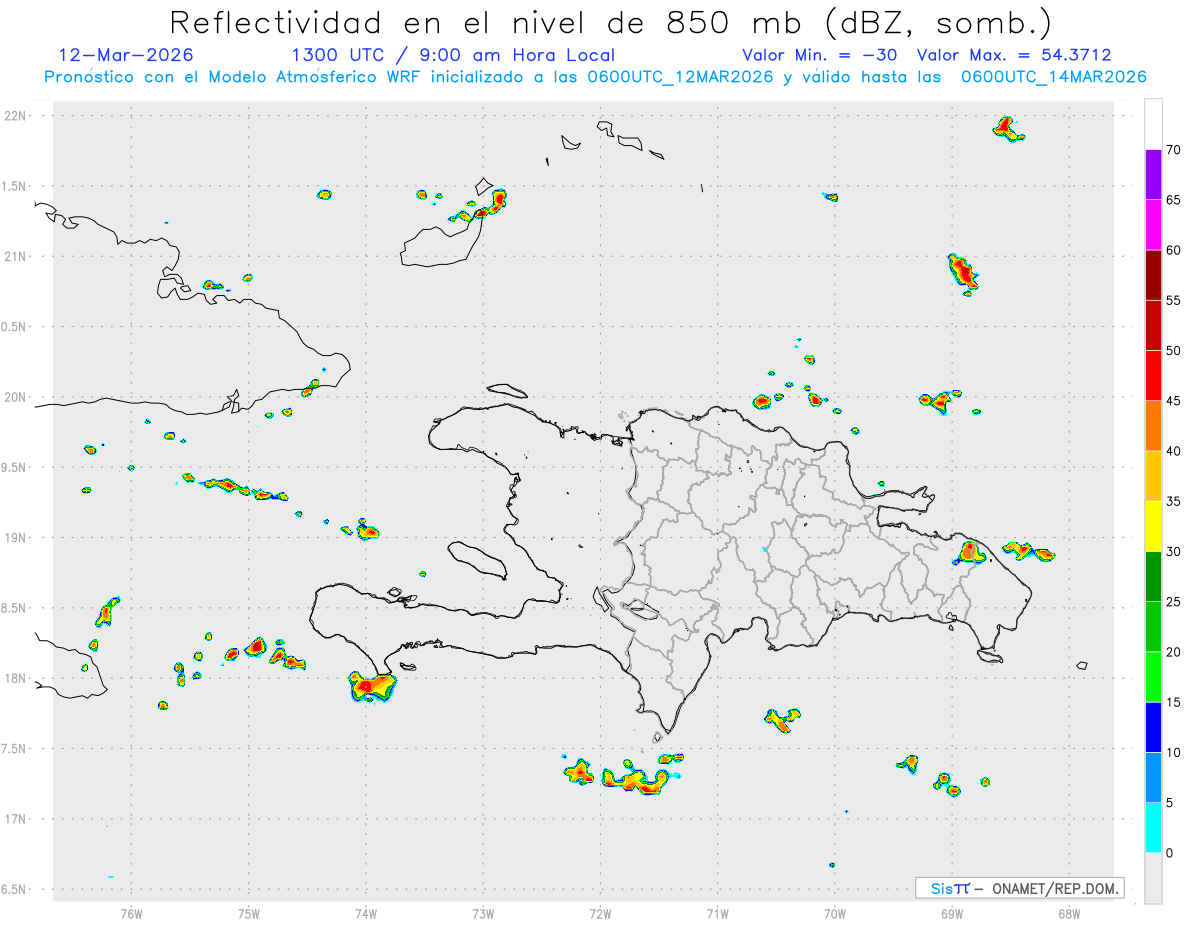The image size is (1200, 927).
Task: Click "1300 UTC / 9:00 am Hora Local"
Action: click(x=453, y=55)
